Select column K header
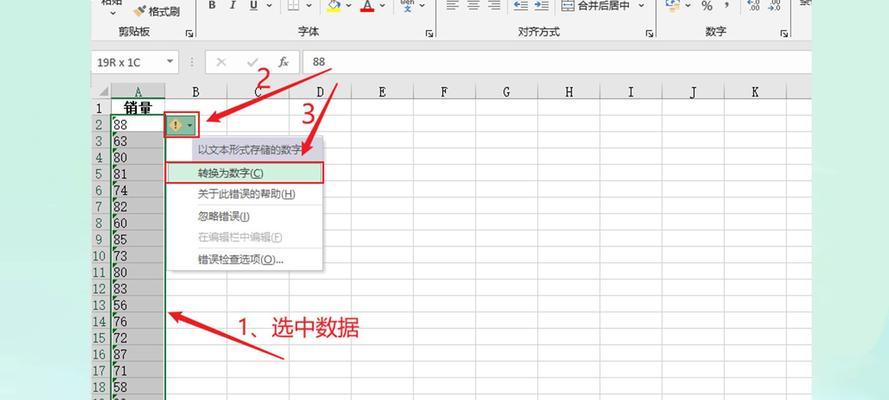Screen dimensions: 889x400 coord(755,91)
